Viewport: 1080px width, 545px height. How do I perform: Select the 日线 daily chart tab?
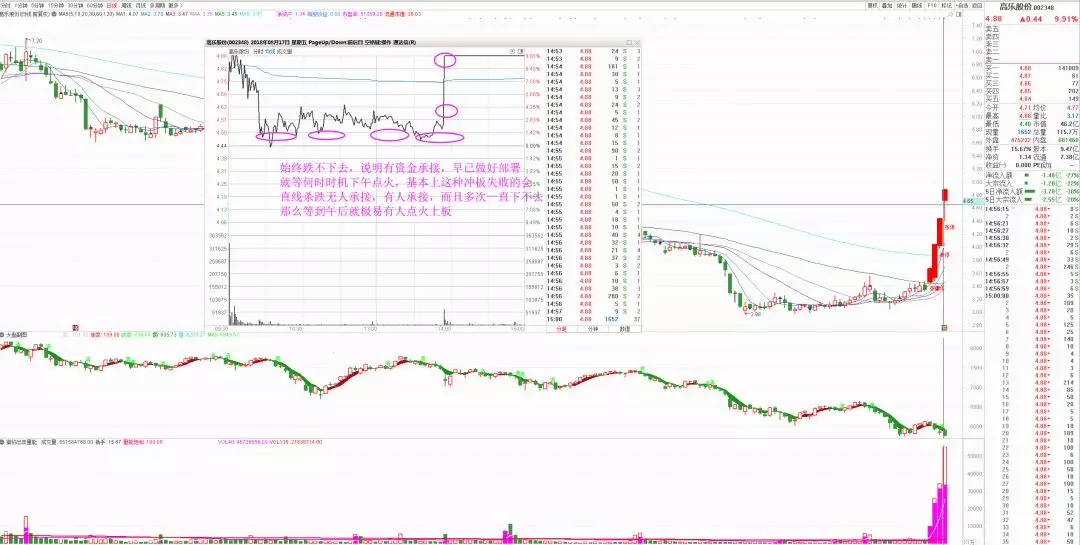(112, 6)
